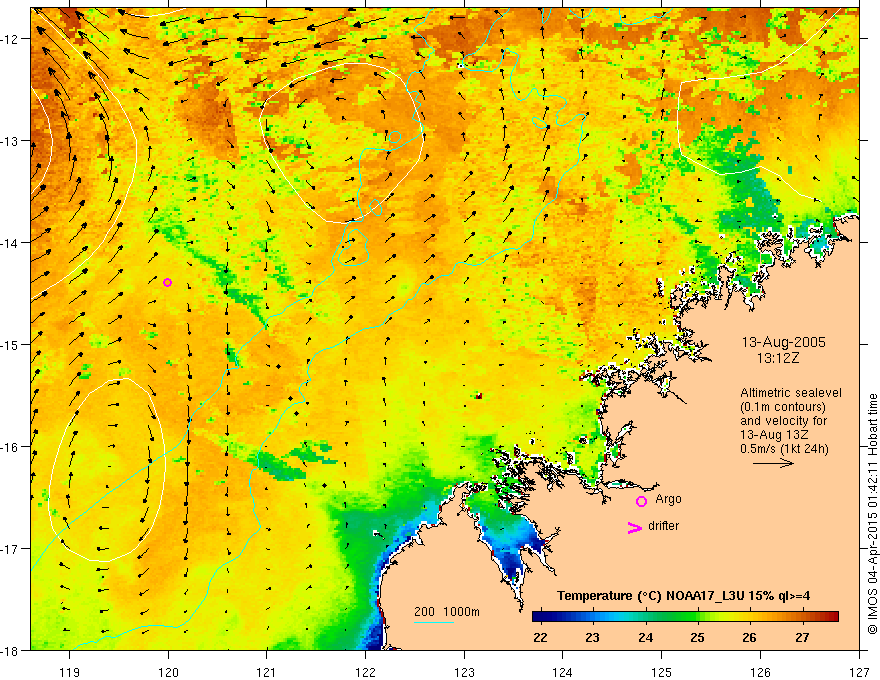Click the color bar value "23"

point(593,638)
